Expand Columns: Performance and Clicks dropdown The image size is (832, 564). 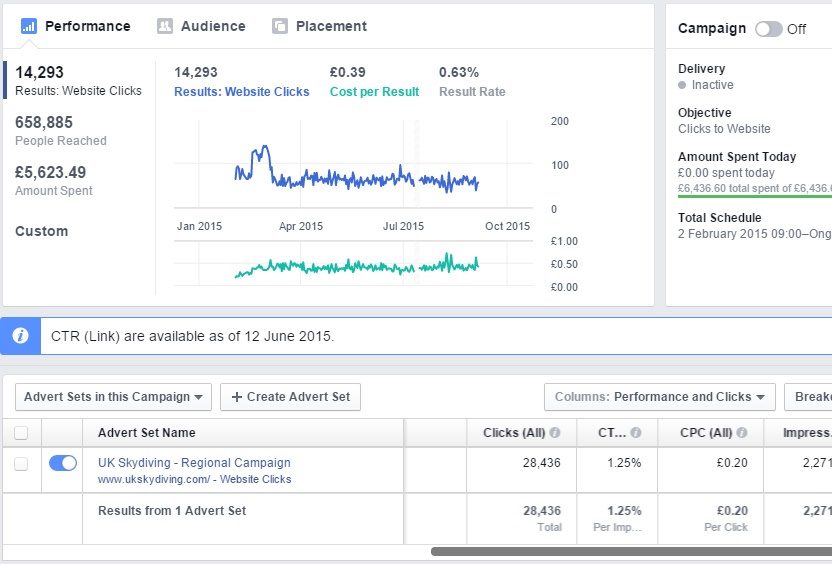660,397
